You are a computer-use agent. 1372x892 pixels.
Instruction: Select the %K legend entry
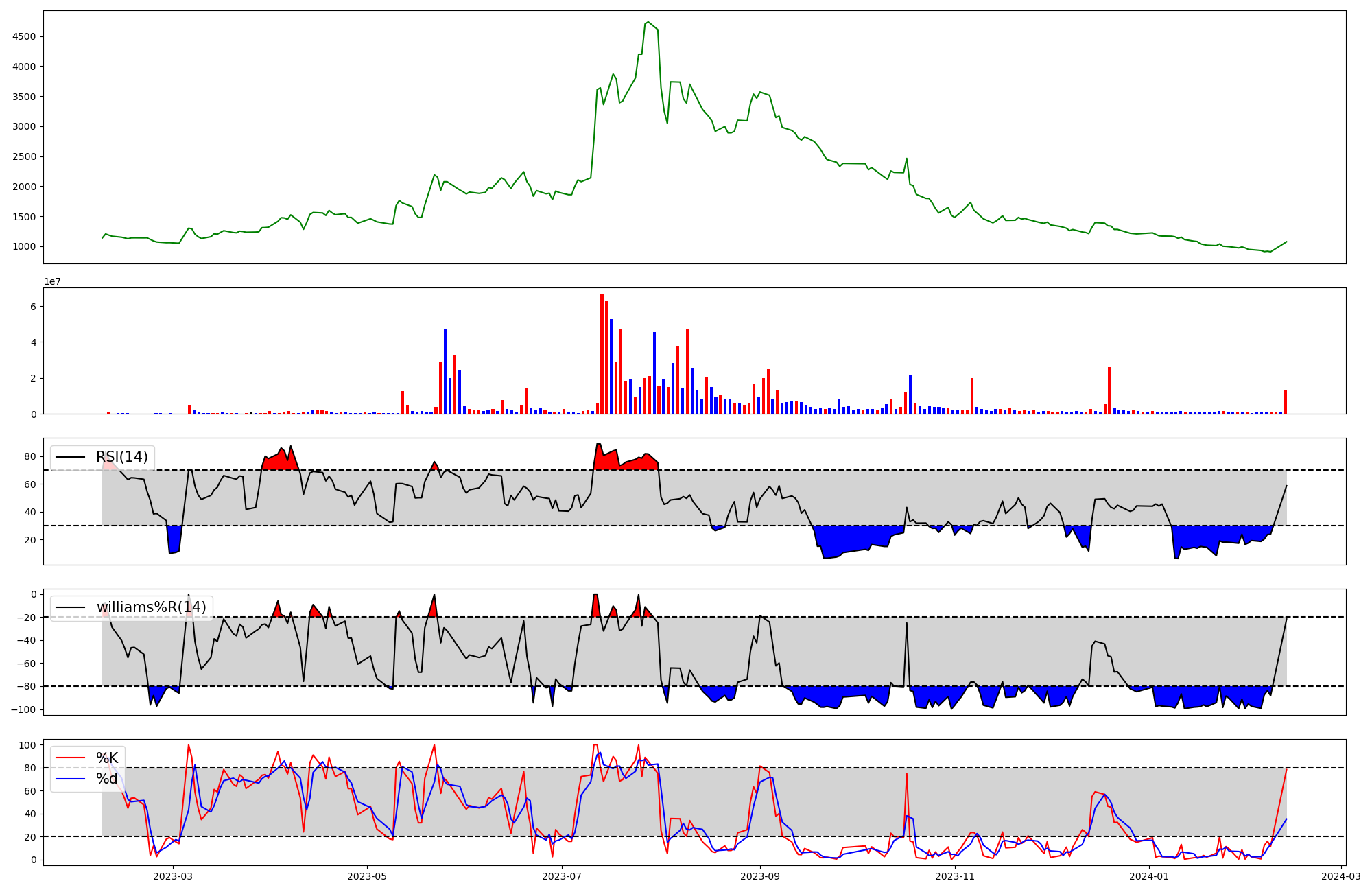pos(107,758)
